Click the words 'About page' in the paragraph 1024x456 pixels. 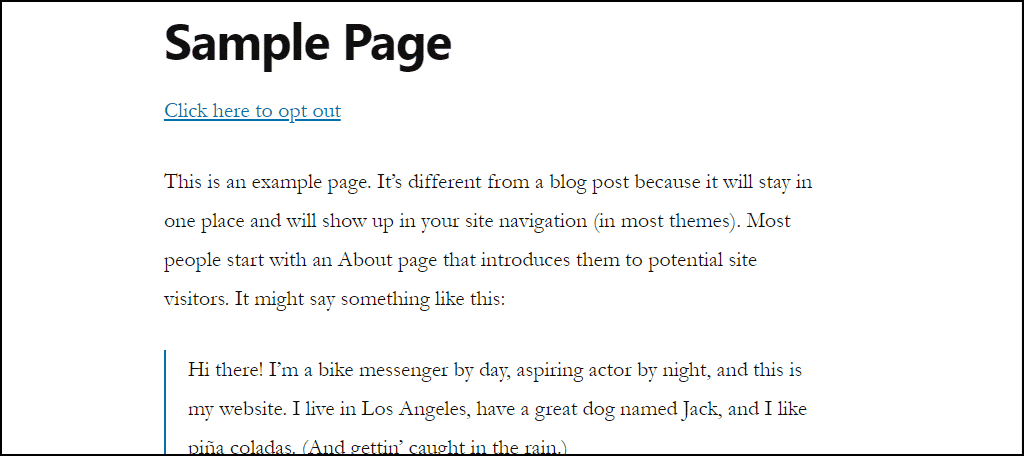click(387, 261)
